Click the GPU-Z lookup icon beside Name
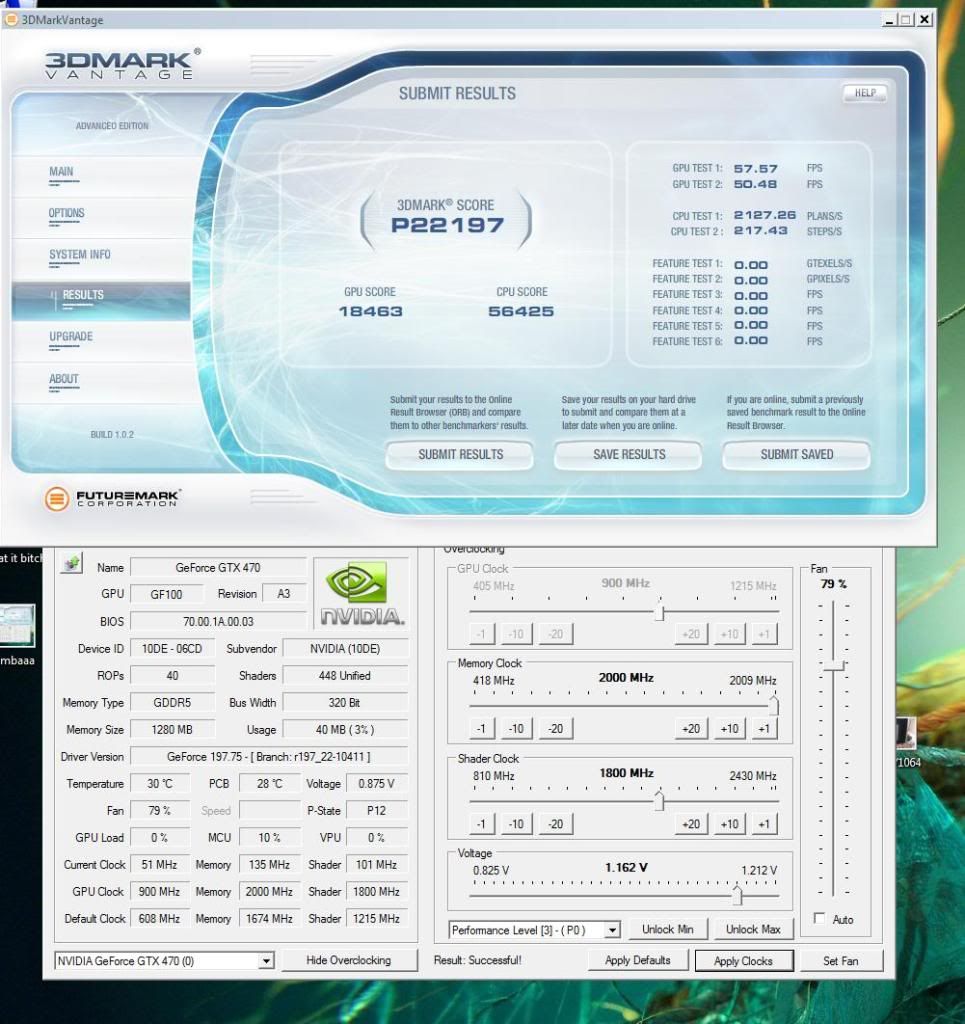Viewport: 965px width, 1024px height. coord(71,564)
